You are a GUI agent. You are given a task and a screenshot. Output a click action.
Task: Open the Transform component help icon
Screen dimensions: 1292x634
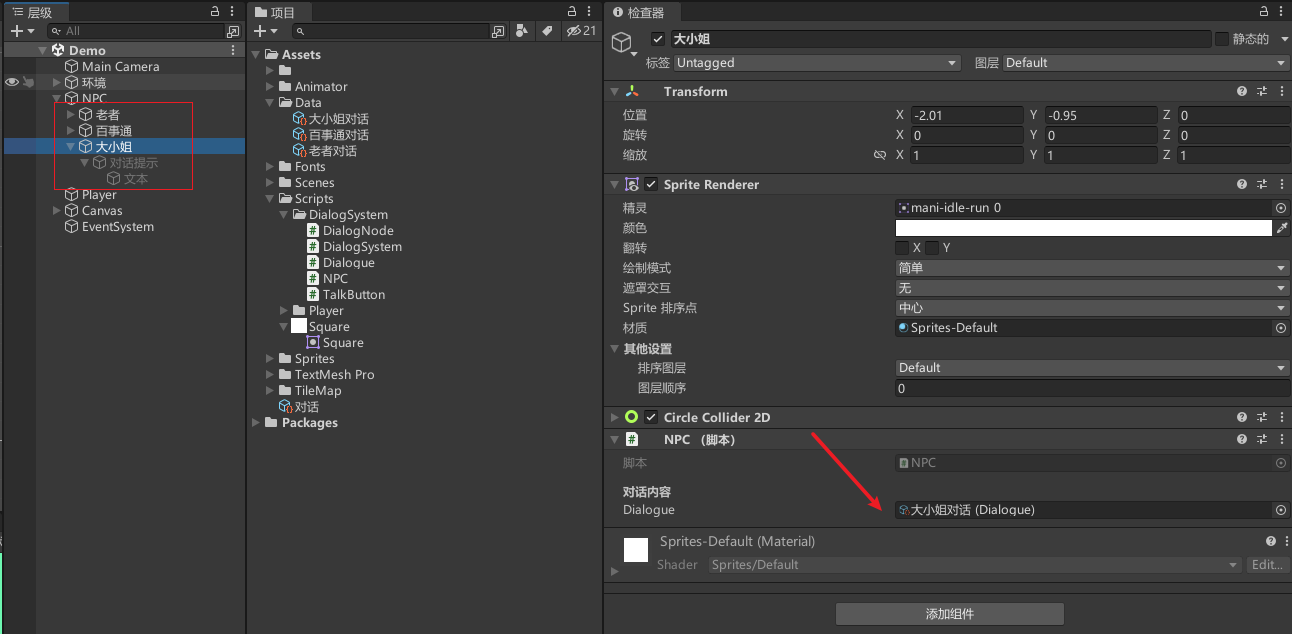point(1242,91)
